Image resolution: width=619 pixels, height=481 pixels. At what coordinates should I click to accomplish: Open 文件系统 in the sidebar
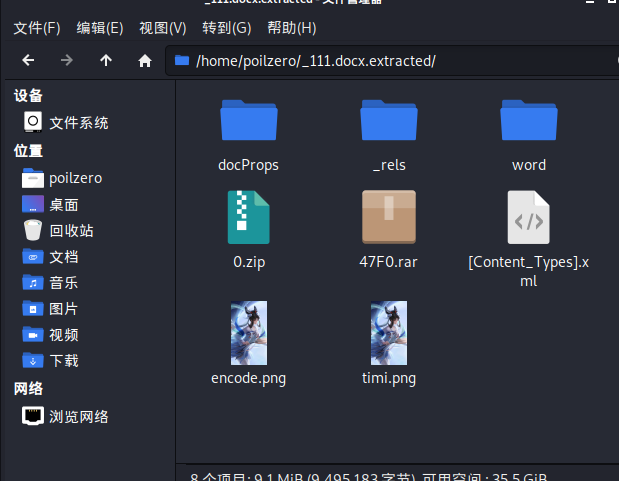(x=78, y=123)
